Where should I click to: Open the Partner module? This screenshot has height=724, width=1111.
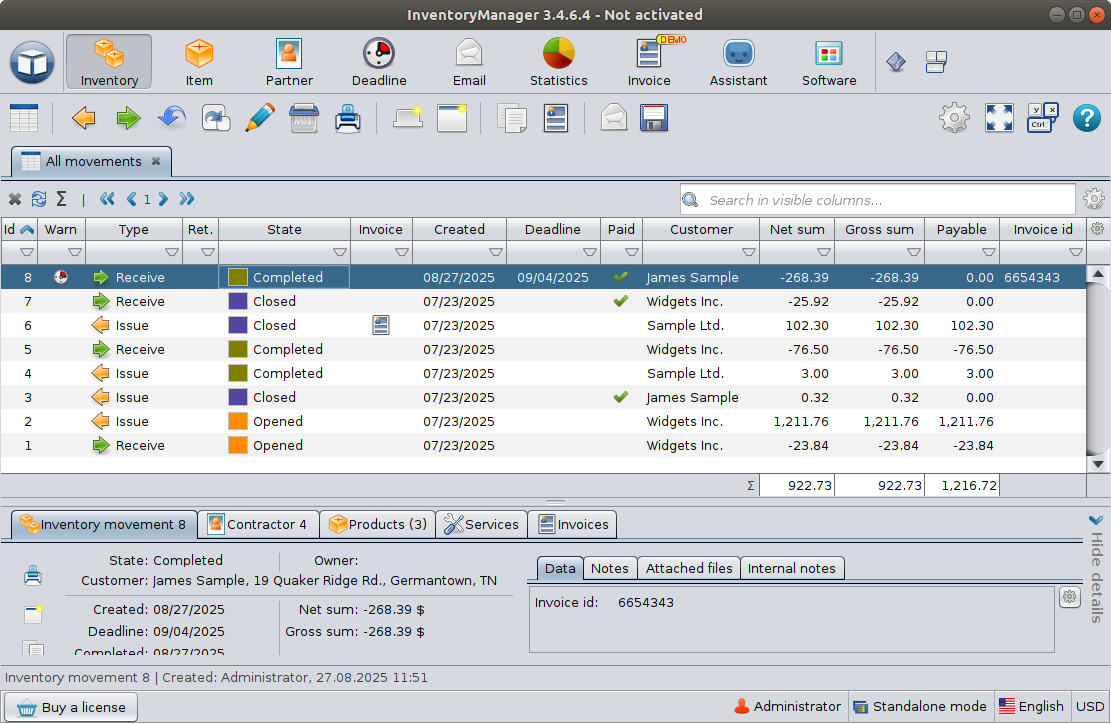289,62
